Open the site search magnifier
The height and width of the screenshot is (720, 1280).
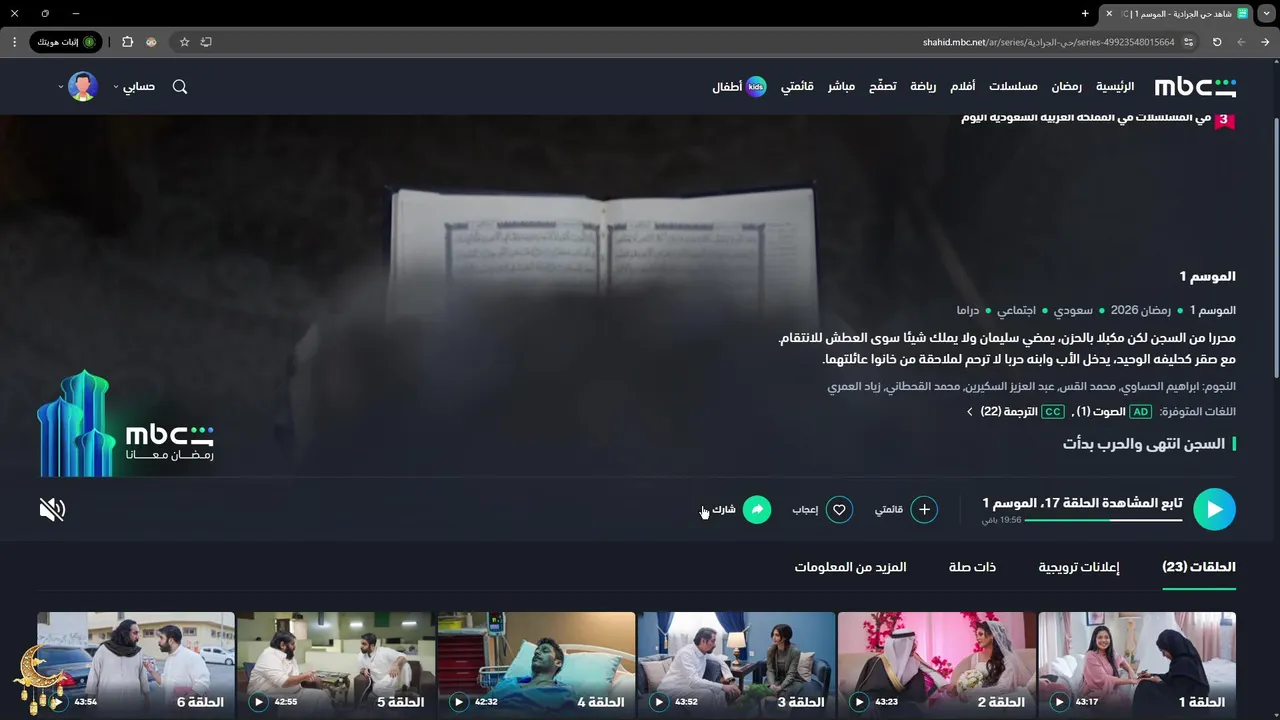180,87
